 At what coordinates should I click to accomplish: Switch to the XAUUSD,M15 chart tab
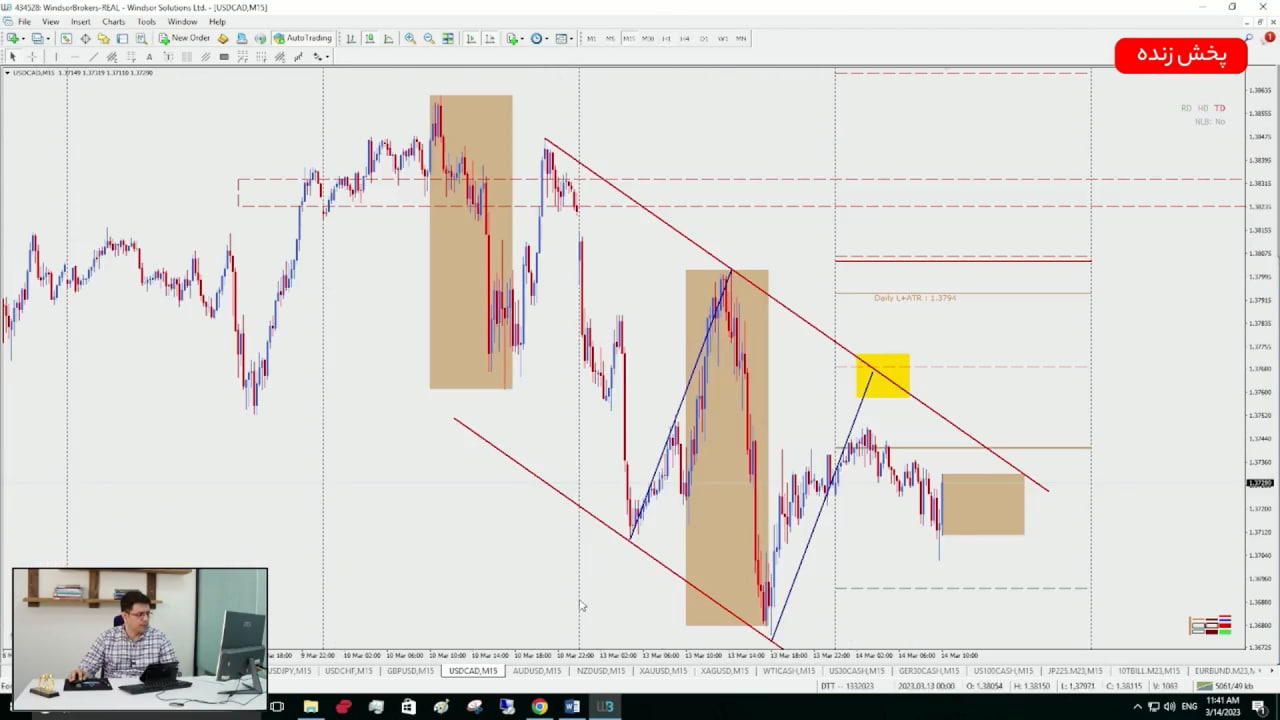pyautogui.click(x=664, y=671)
